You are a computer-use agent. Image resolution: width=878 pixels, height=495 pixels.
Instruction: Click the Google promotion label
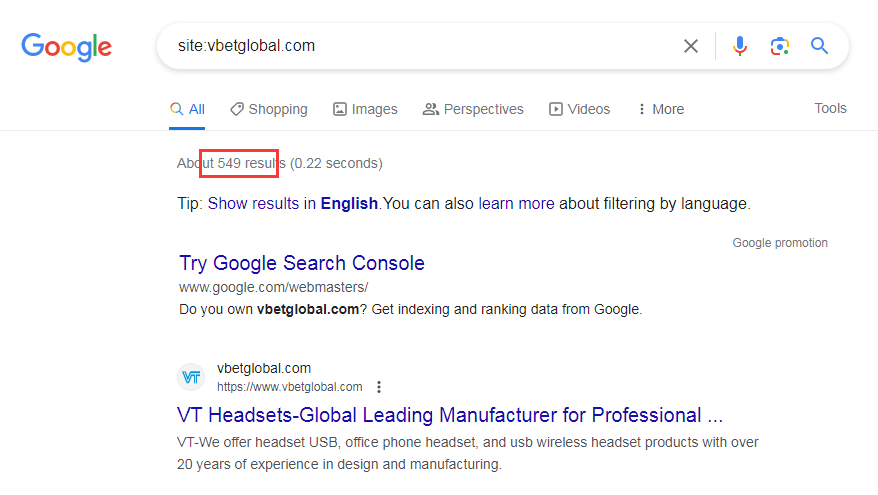pyautogui.click(x=780, y=243)
